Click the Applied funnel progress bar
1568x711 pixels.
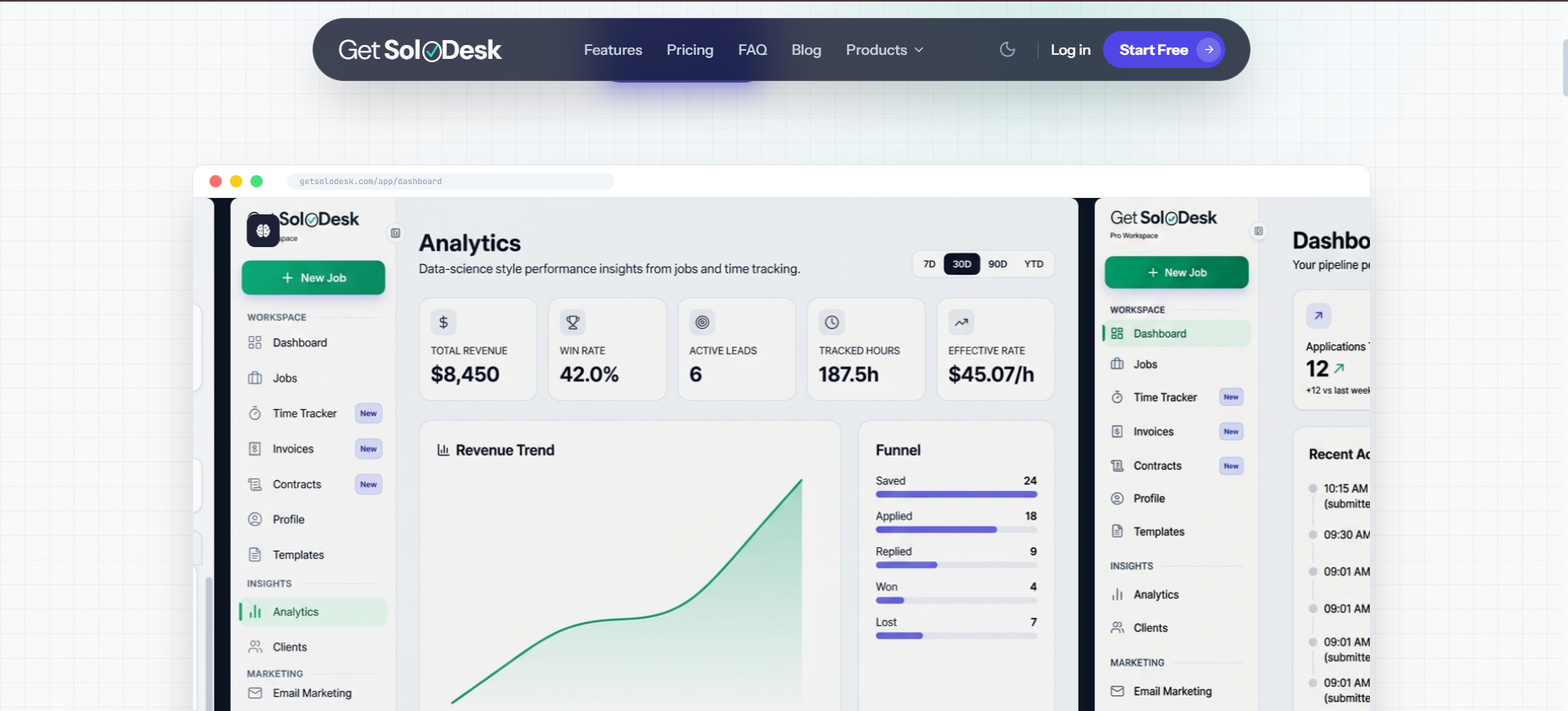tap(956, 529)
